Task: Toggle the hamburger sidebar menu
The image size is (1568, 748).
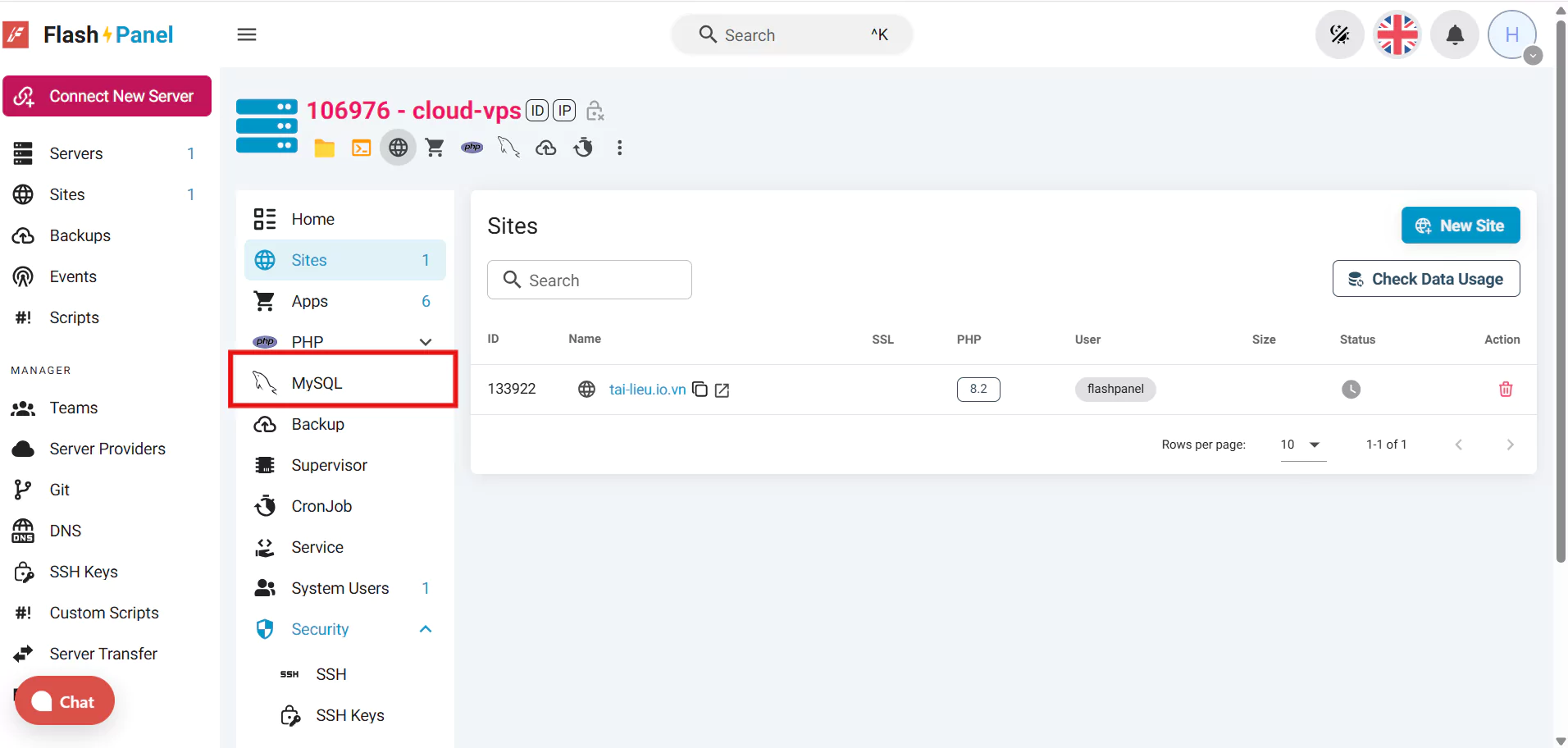Action: pyautogui.click(x=247, y=34)
